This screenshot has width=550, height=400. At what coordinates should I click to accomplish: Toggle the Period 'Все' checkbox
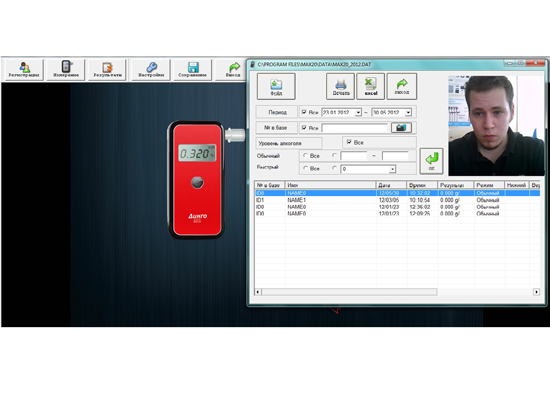304,112
